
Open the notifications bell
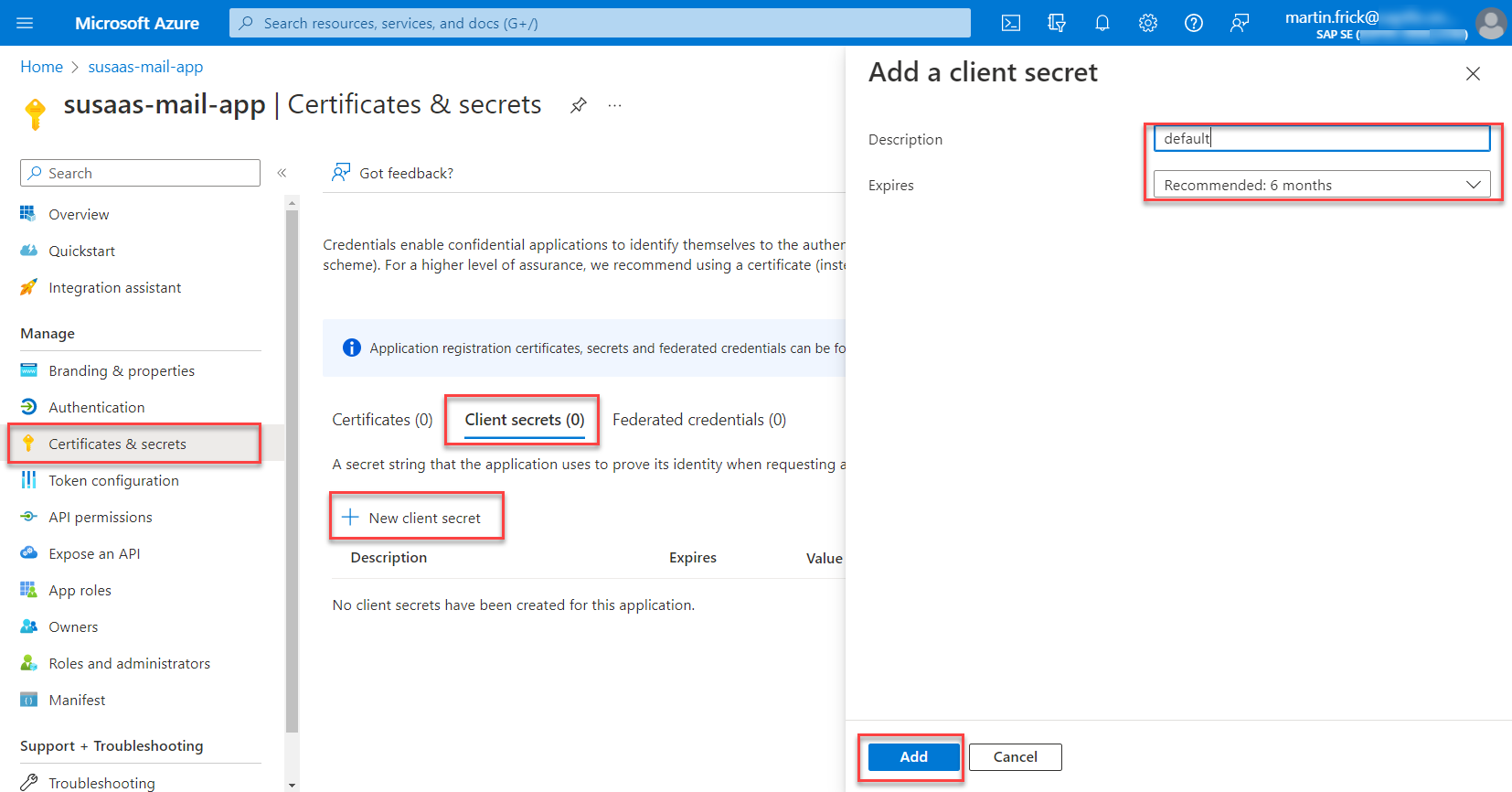pyautogui.click(x=1102, y=23)
